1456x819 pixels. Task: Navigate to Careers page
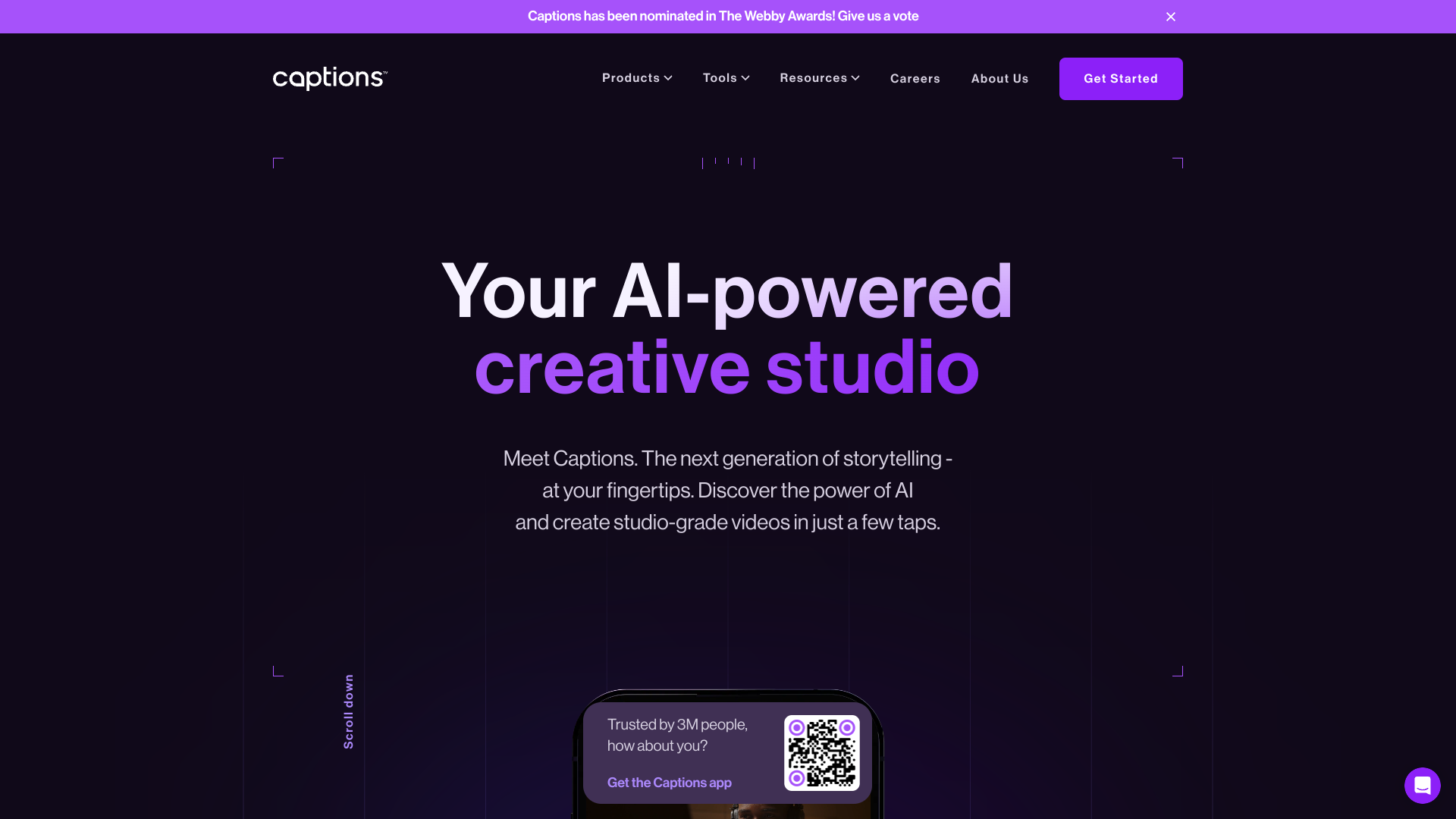915,78
